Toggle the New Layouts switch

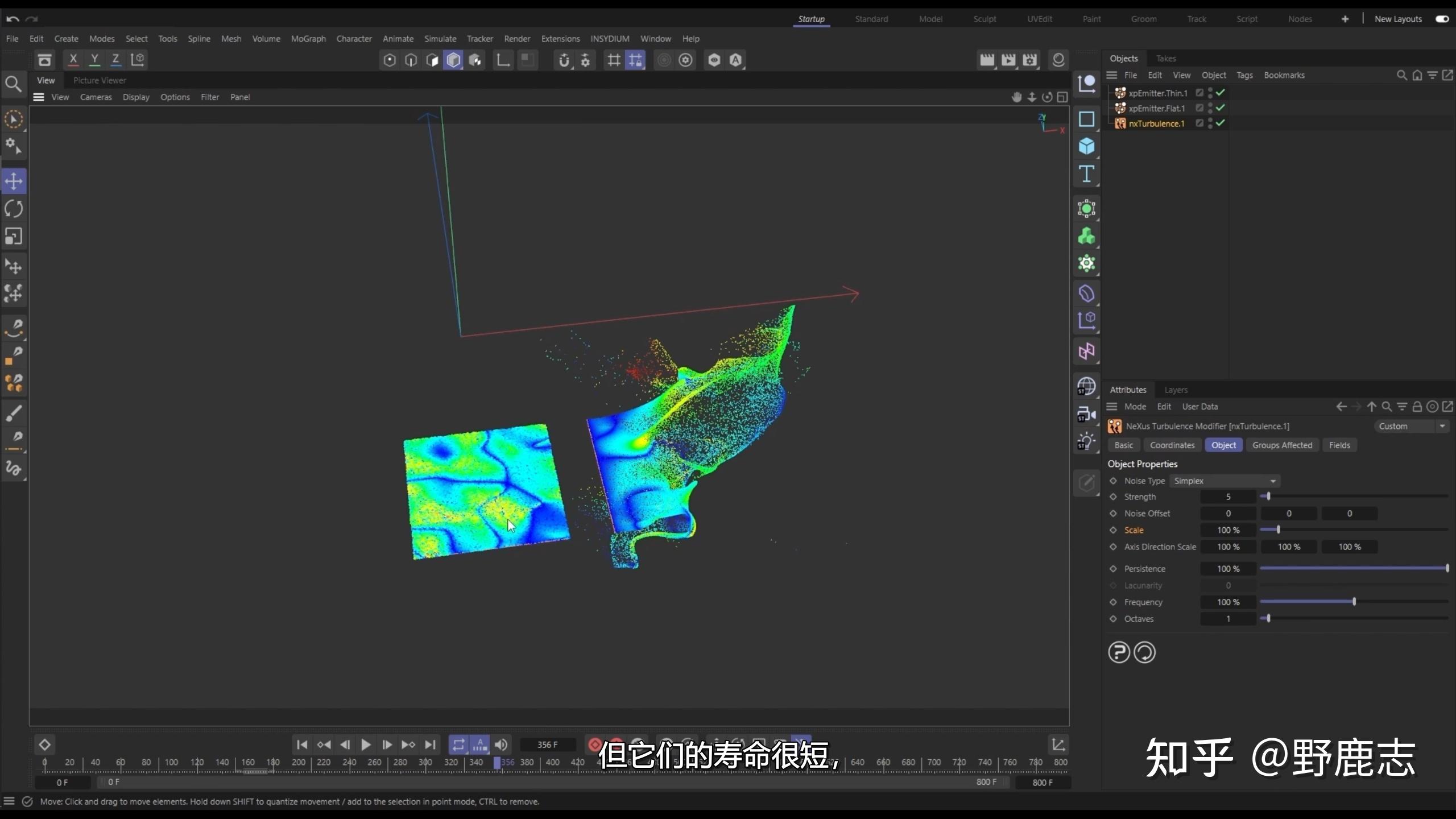coord(1442,19)
